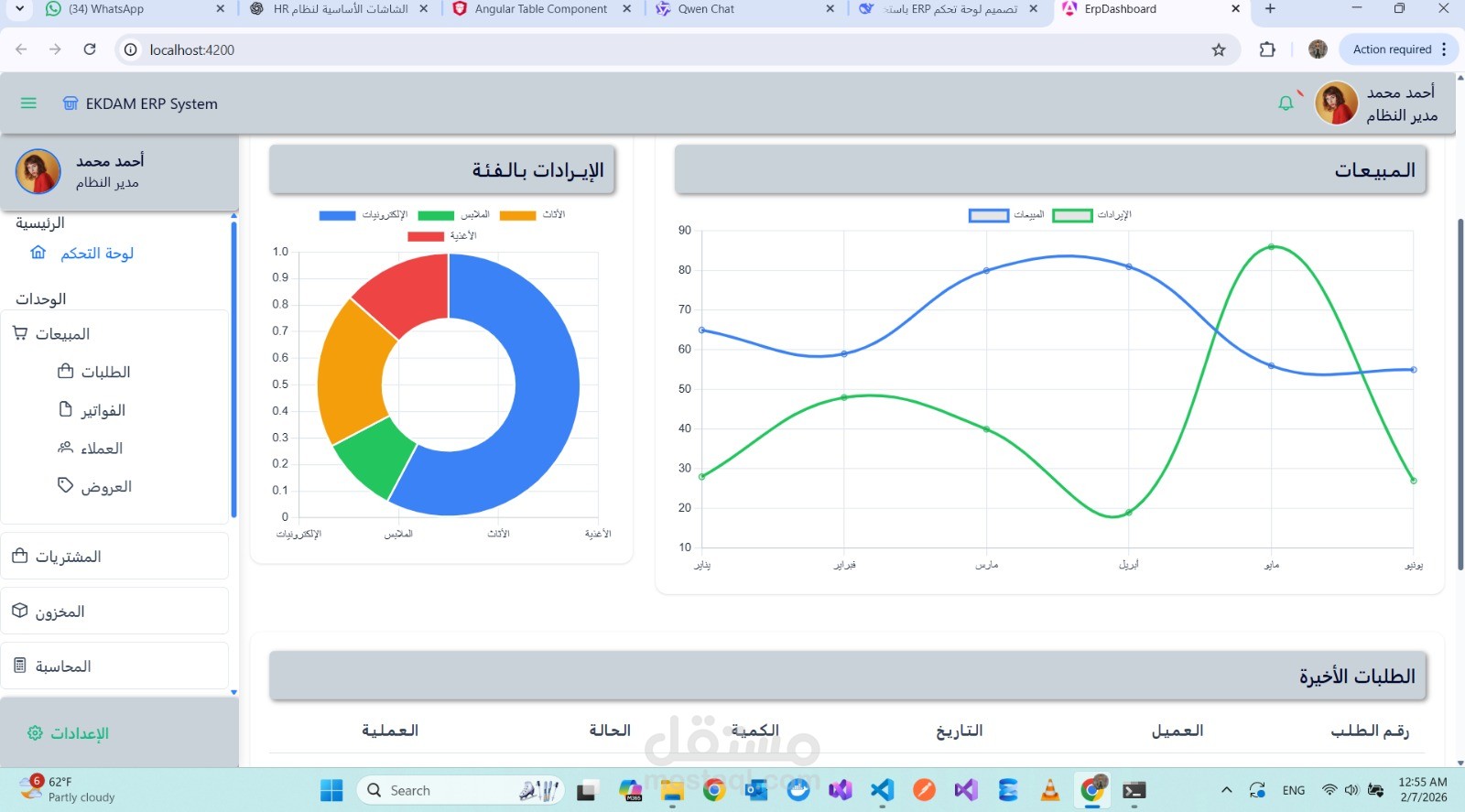Open VLC from the taskbar
1465x812 pixels.
point(1050,790)
